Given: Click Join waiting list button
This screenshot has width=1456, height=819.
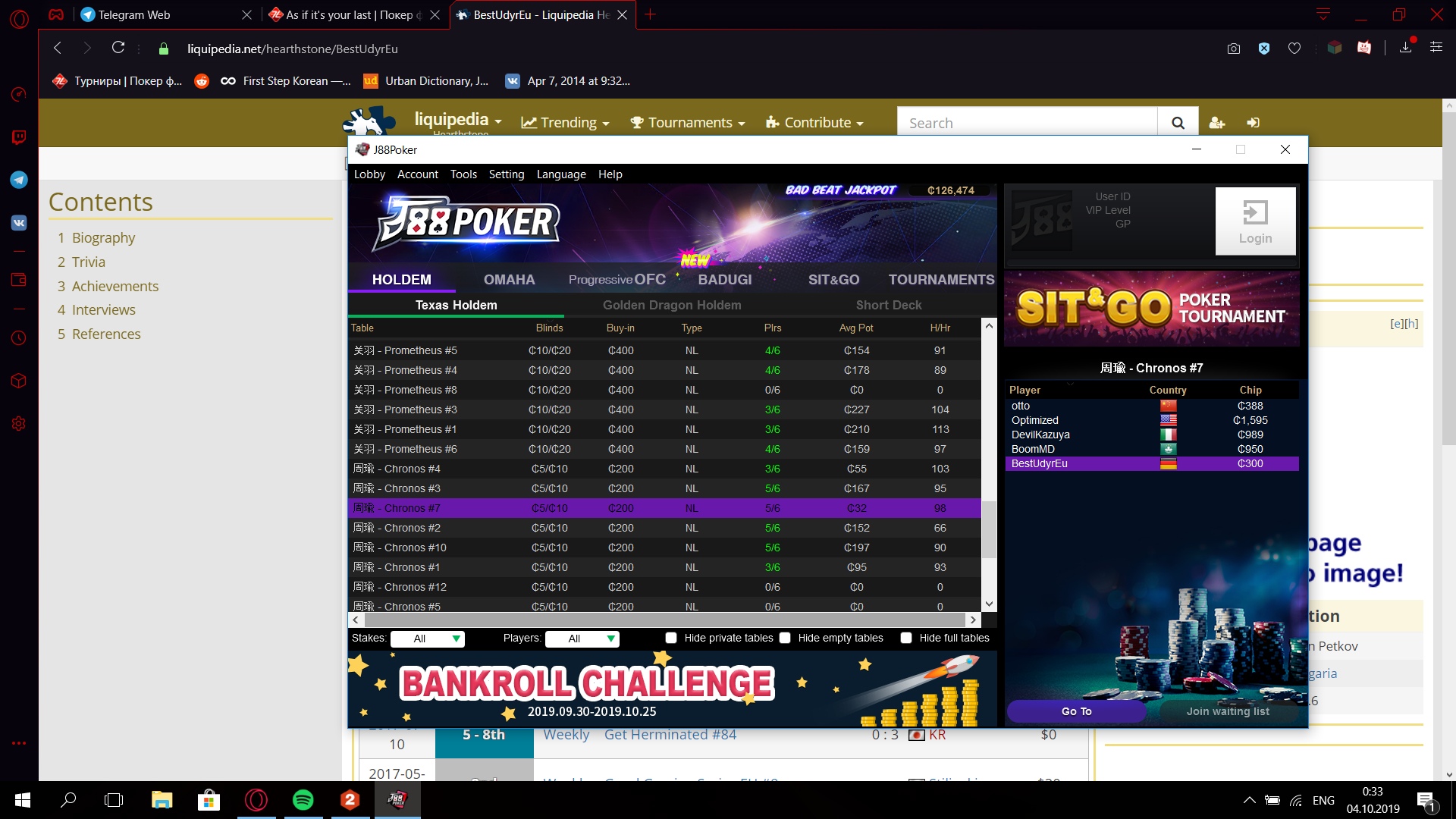Looking at the screenshot, I should click(x=1228, y=711).
